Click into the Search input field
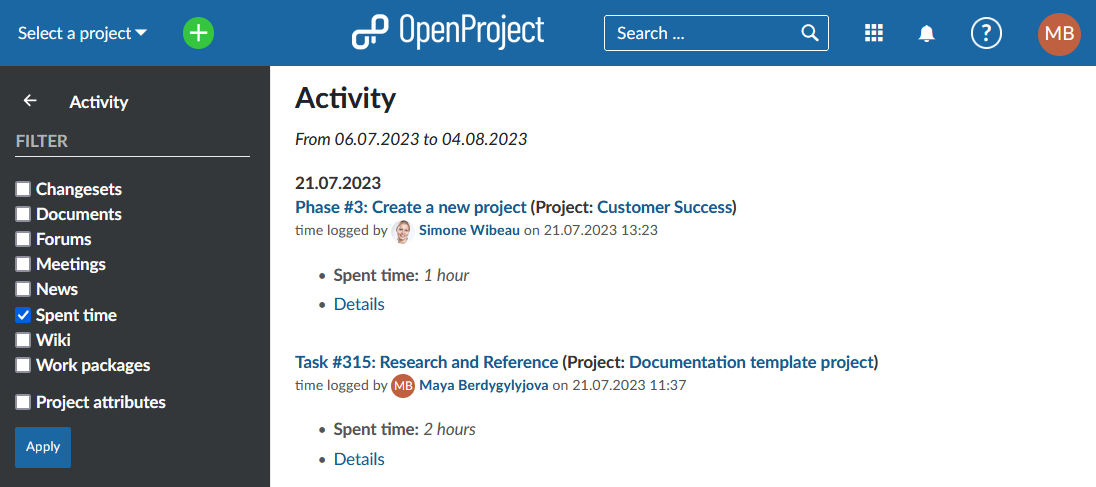Screen dimensions: 1096x487 (700, 33)
